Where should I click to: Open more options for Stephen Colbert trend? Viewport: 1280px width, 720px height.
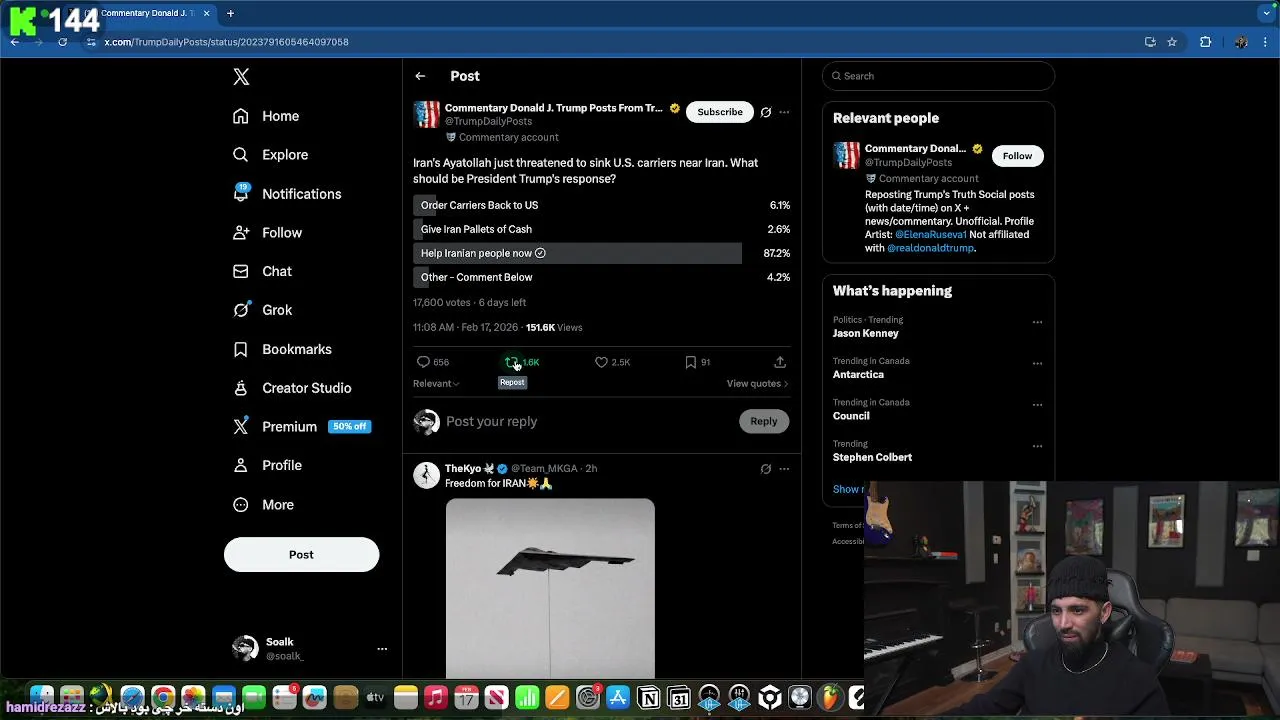click(1037, 446)
